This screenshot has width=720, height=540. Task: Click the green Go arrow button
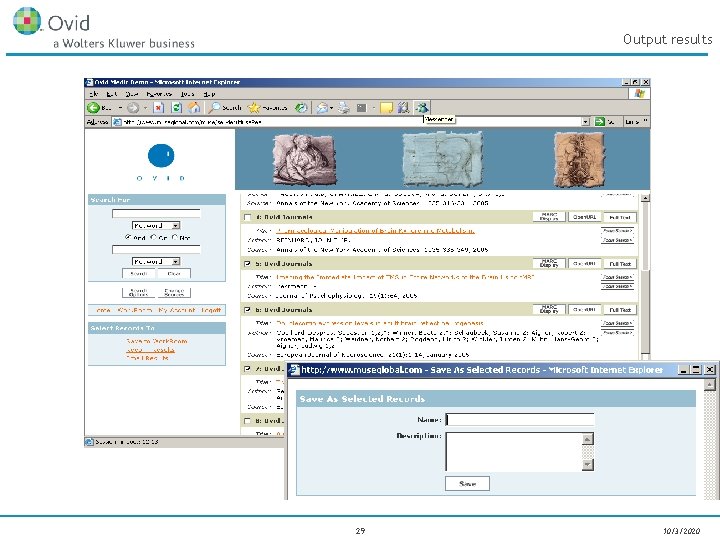[x=600, y=122]
